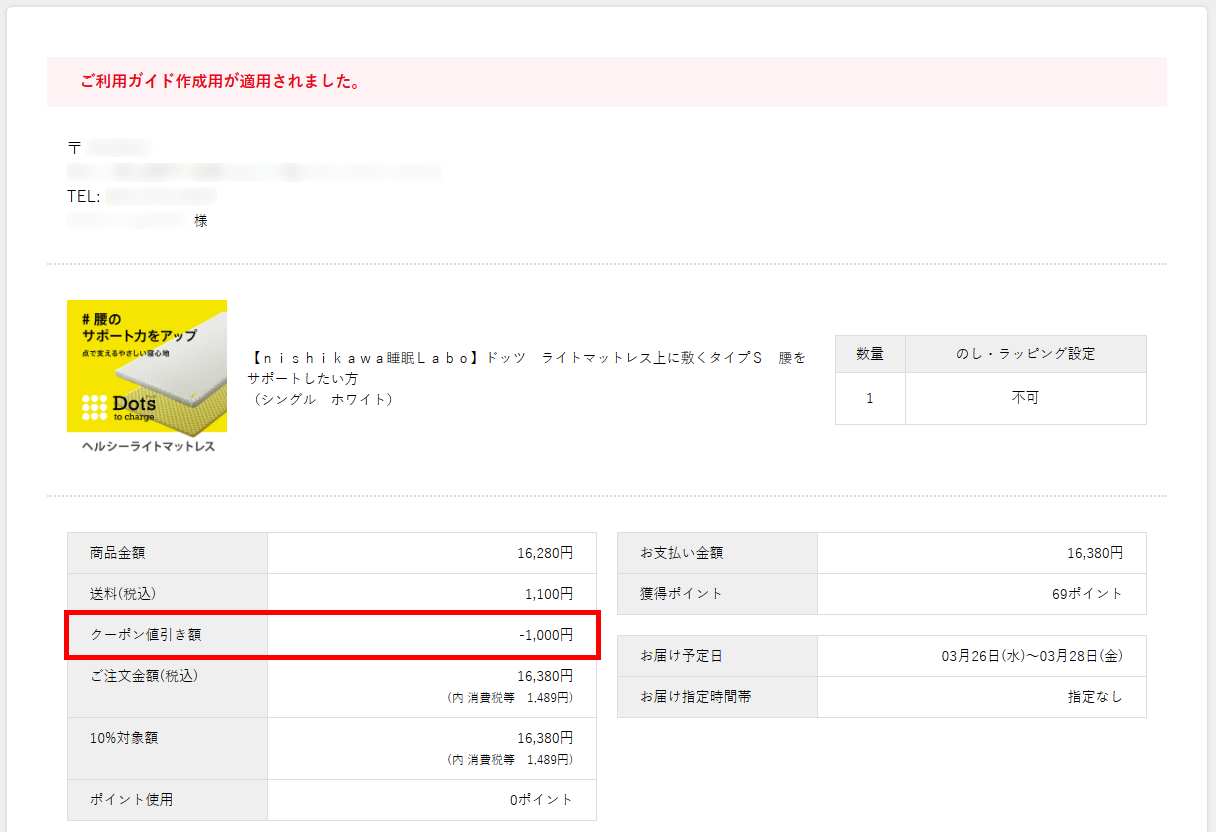The height and width of the screenshot is (832, 1216).
Task: Click the ポイント使用 row label
Action: coord(131,800)
